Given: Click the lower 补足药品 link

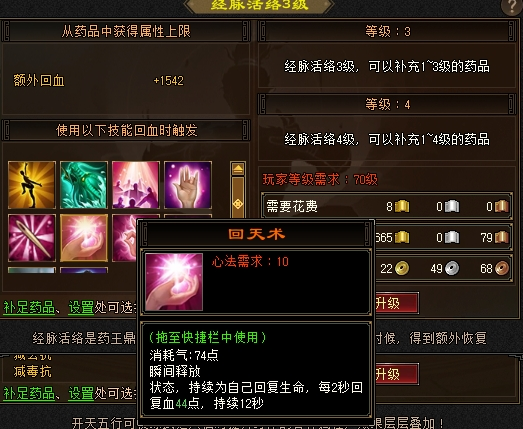Looking at the screenshot, I should pos(29,393).
